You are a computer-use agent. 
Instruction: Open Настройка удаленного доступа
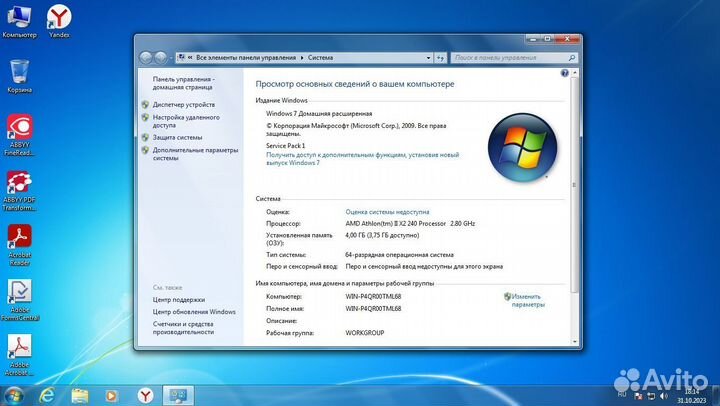[186, 121]
